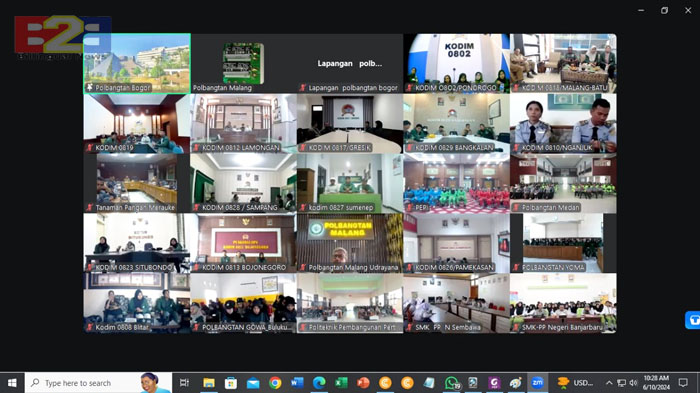Click the blue side button at right edge
This screenshot has width=700, height=393.
[693, 320]
